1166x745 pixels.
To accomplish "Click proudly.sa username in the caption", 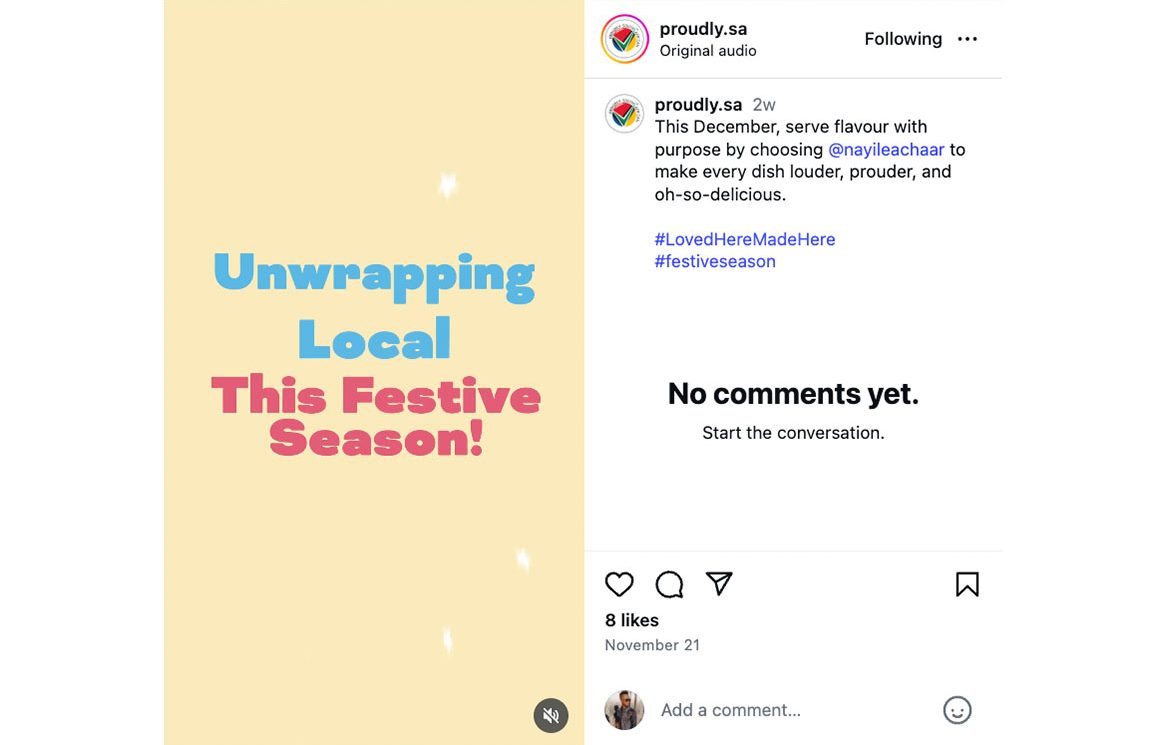I will coord(698,105).
